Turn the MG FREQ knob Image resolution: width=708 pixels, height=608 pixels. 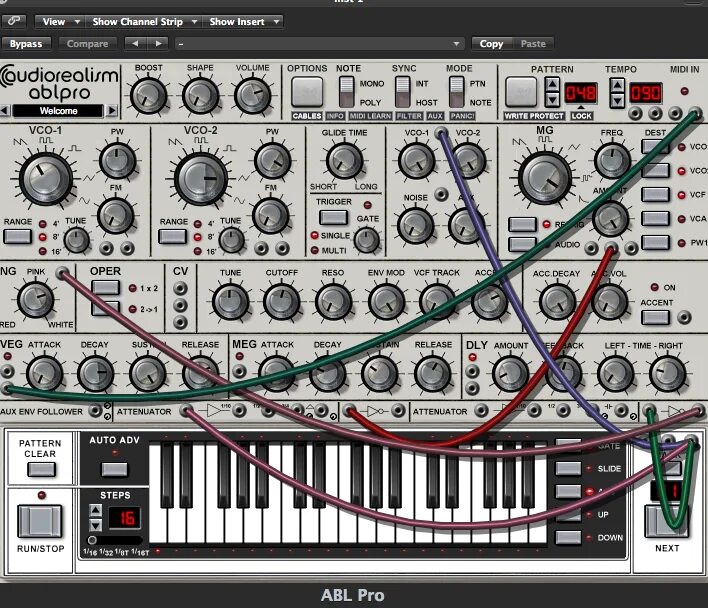coord(612,160)
